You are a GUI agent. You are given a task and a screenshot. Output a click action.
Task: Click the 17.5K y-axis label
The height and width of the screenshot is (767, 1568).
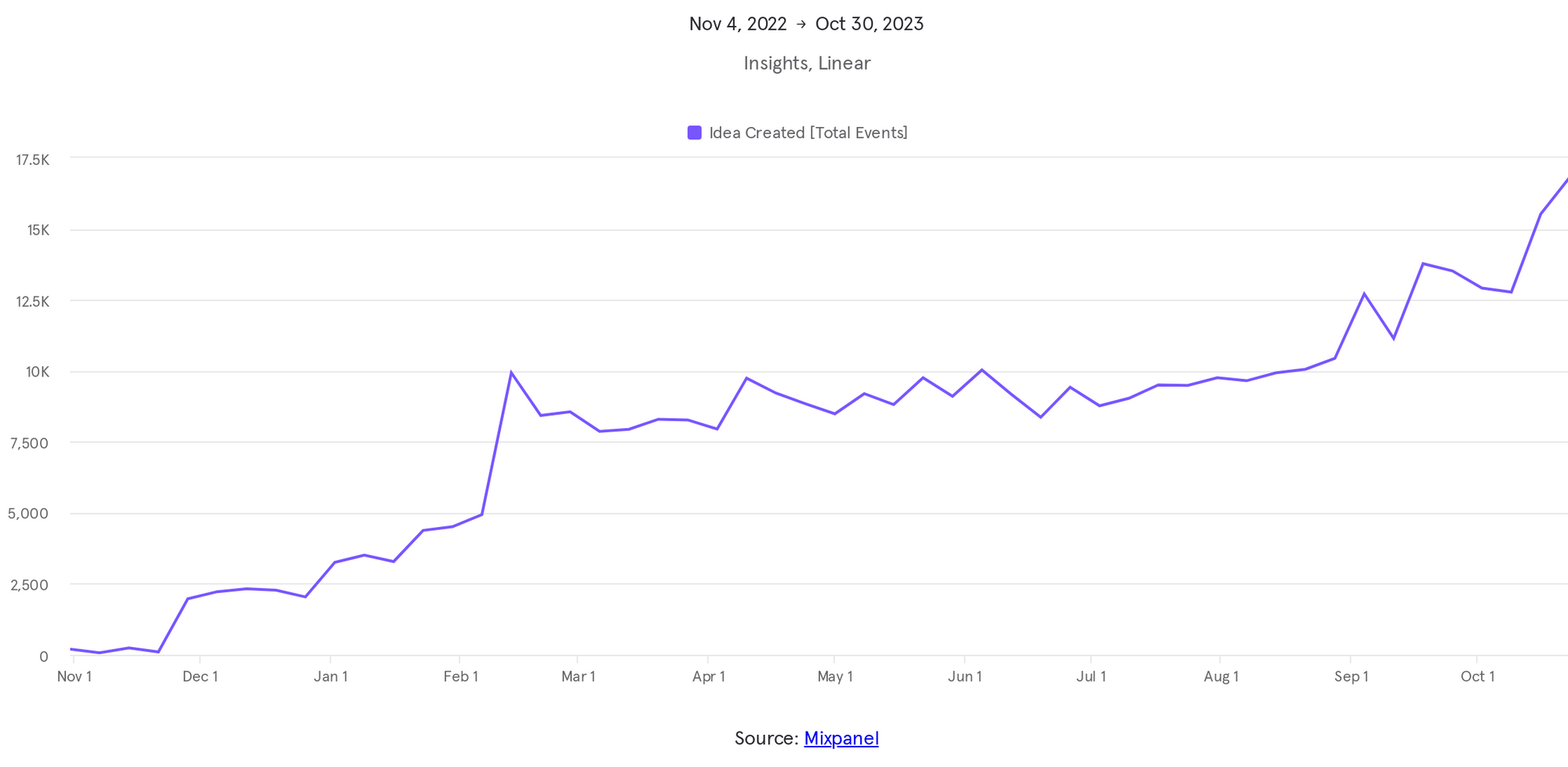(33, 160)
